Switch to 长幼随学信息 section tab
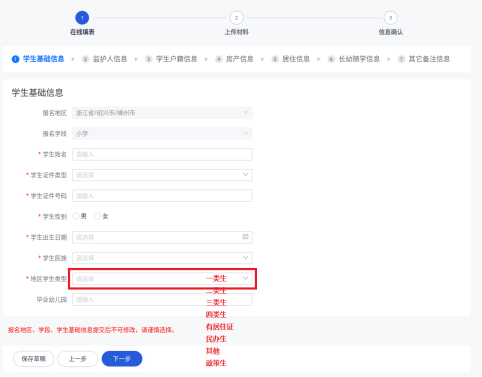The width and height of the screenshot is (482, 377). (354, 59)
